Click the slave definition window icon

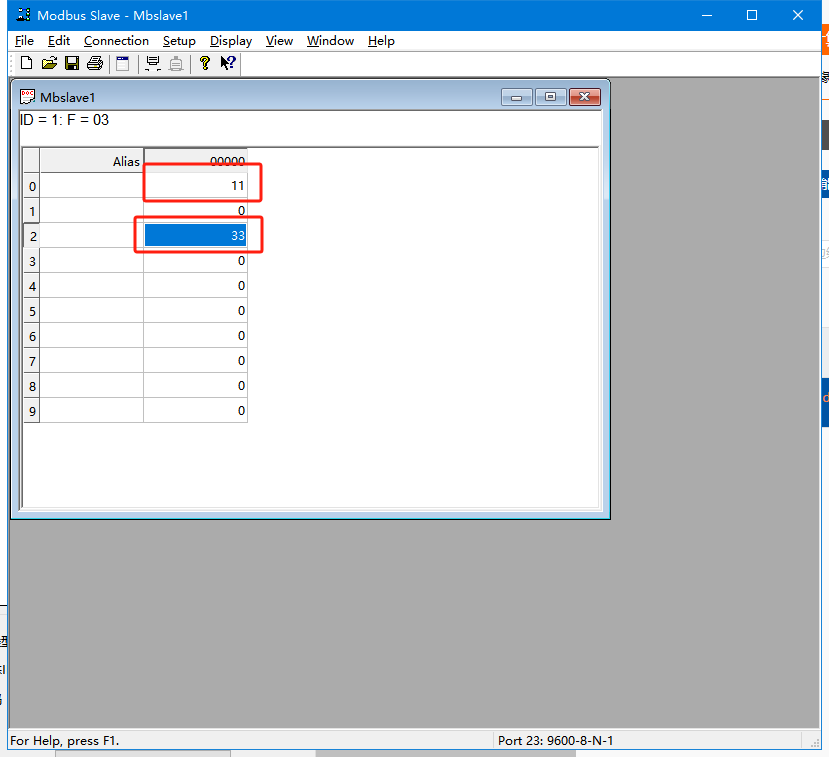click(123, 63)
